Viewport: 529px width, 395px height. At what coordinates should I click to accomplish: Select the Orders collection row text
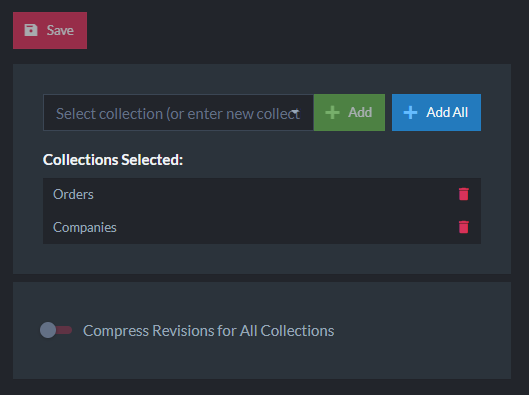coord(73,194)
